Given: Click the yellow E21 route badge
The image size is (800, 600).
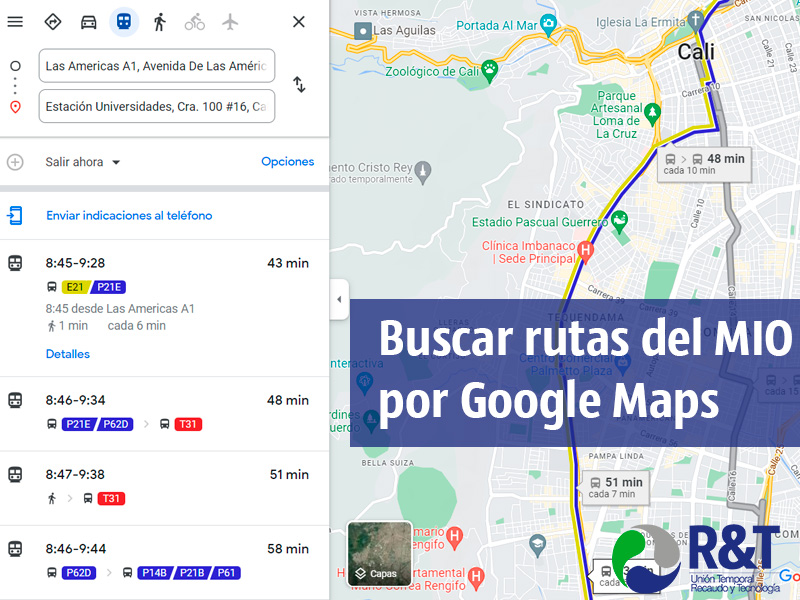Looking at the screenshot, I should 76,287.
